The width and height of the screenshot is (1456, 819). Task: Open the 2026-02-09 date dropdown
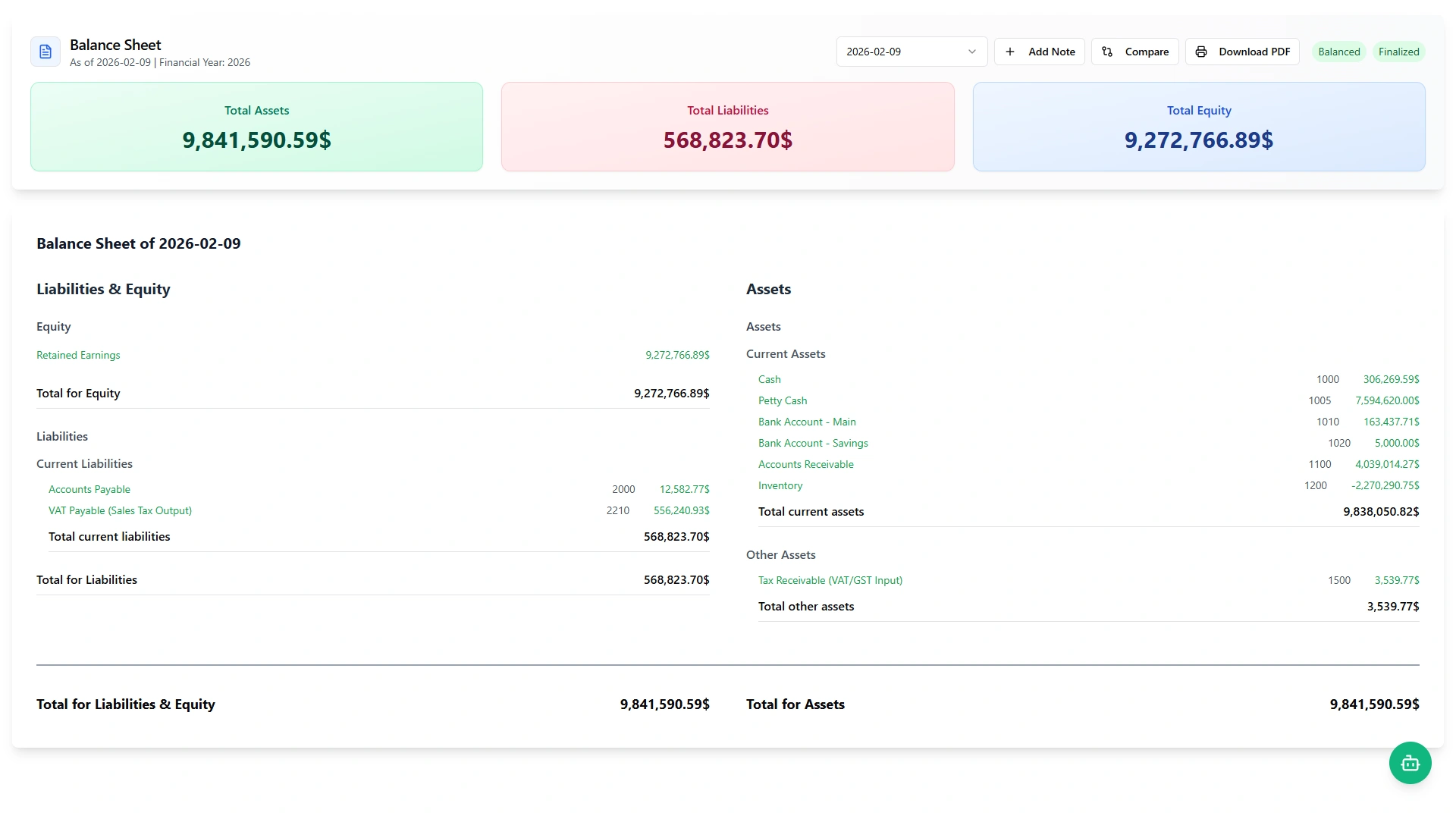(x=912, y=52)
